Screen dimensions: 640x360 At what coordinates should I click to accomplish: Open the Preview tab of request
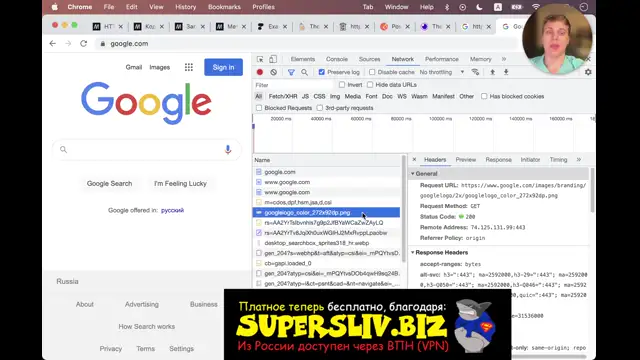466,160
